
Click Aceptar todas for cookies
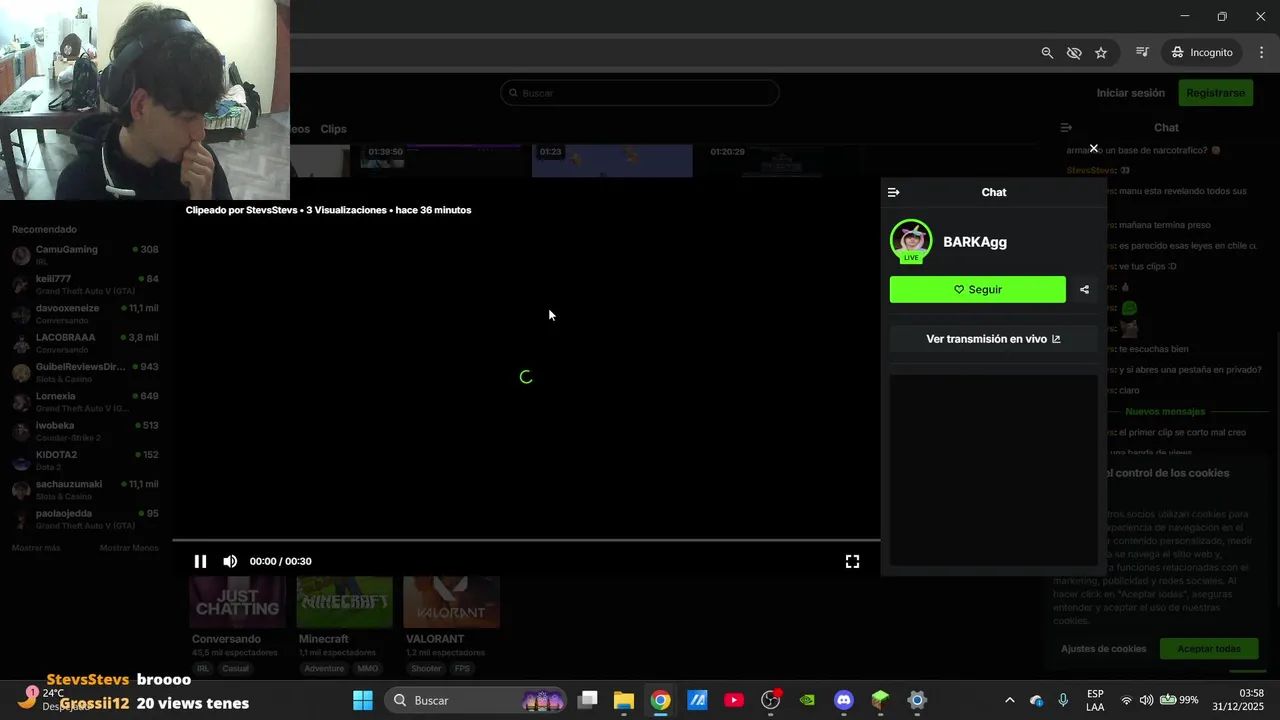1209,649
